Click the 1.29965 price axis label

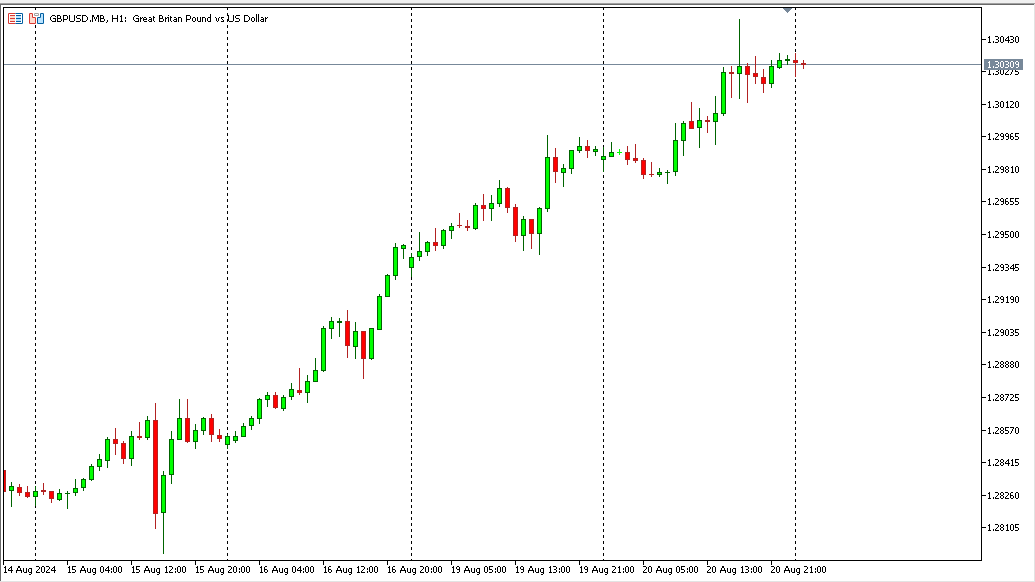click(x=1003, y=137)
